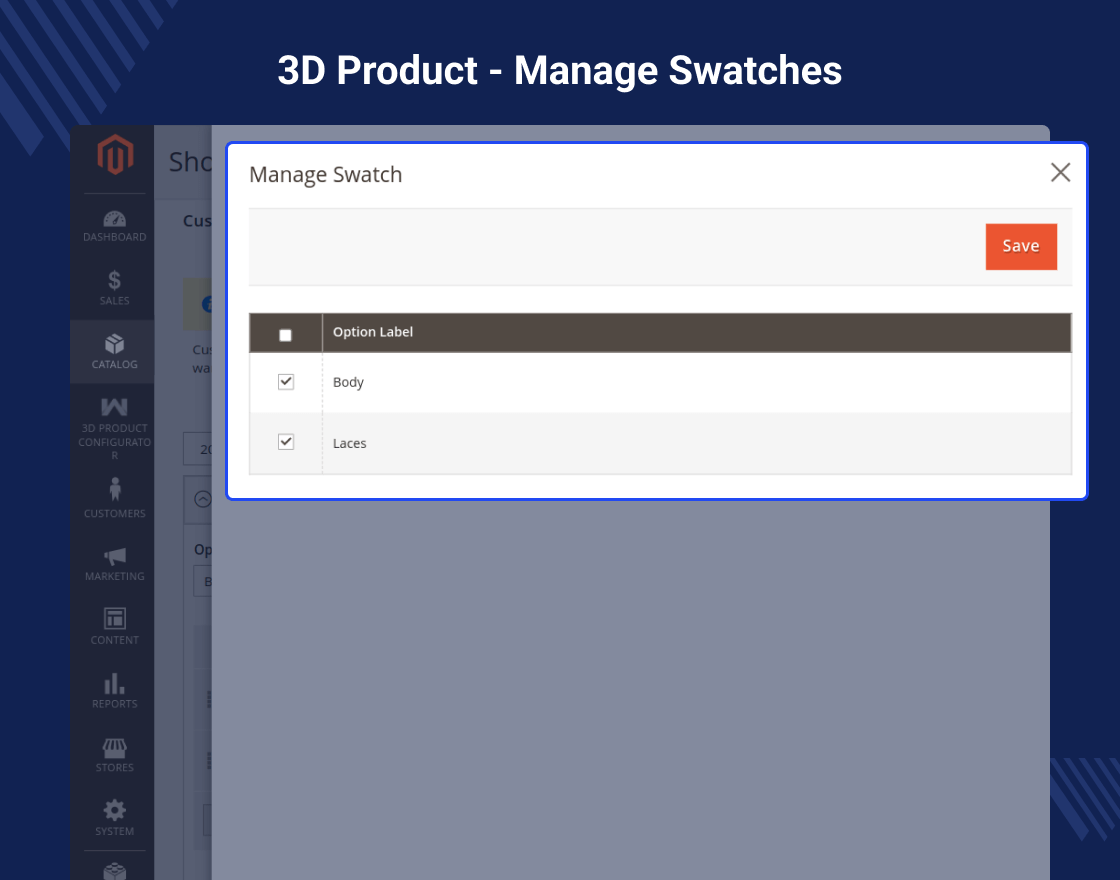Uncheck the Body option checkbox
The image size is (1120, 880).
(286, 382)
